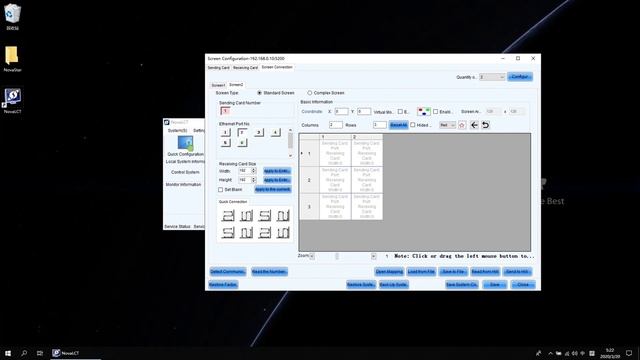The width and height of the screenshot is (640, 360).
Task: Open taskbar search icon
Action: 24,353
